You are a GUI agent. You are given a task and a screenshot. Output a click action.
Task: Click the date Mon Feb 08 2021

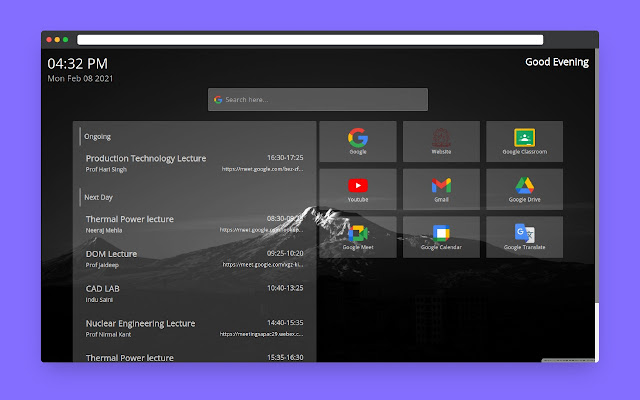[x=80, y=78]
